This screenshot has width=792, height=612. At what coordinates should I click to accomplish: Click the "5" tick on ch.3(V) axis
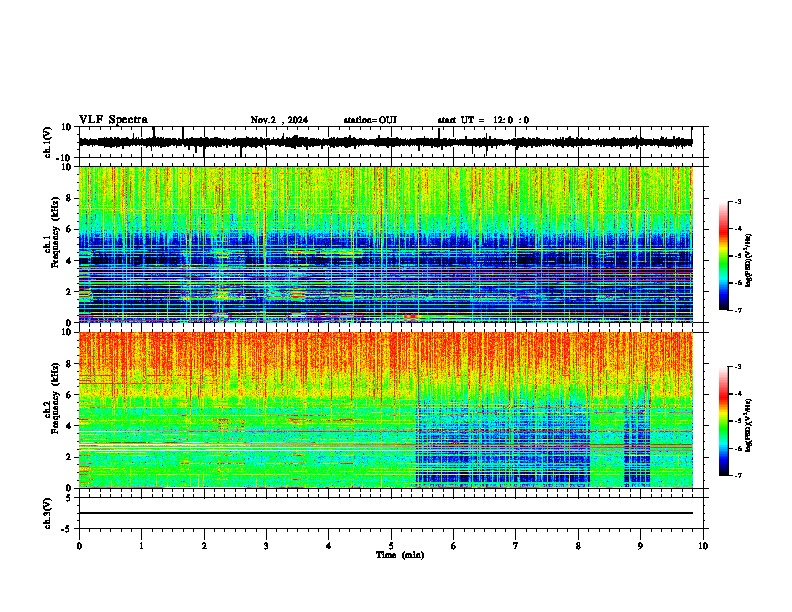coord(70,497)
